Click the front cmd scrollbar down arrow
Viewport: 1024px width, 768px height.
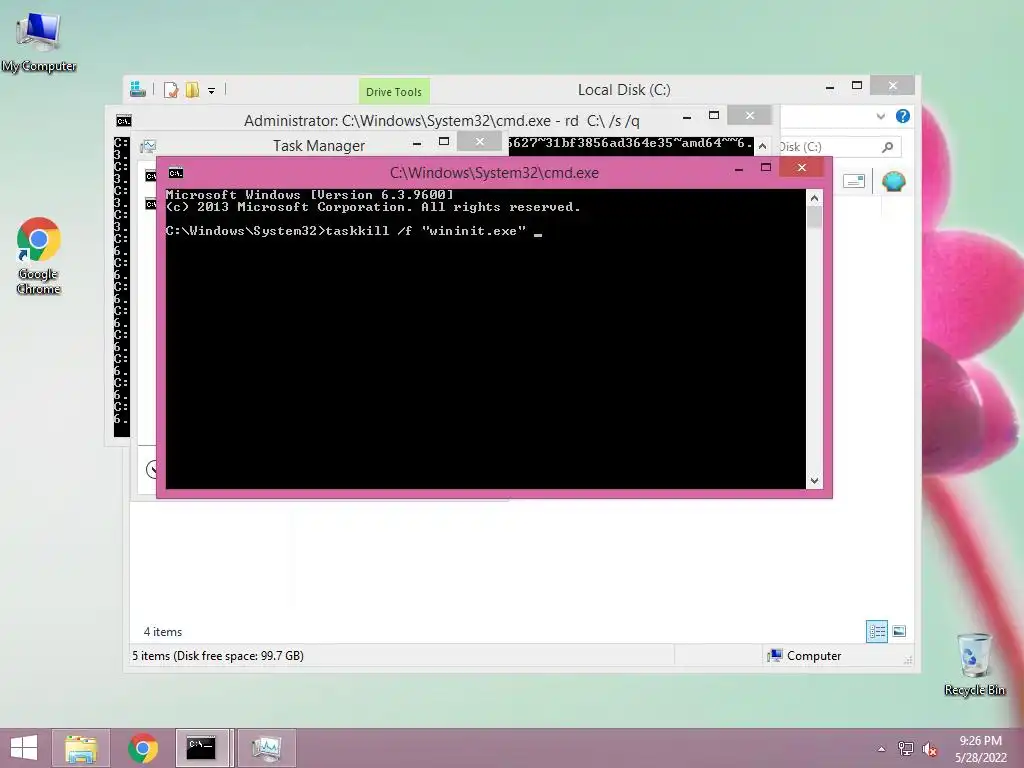pos(814,481)
